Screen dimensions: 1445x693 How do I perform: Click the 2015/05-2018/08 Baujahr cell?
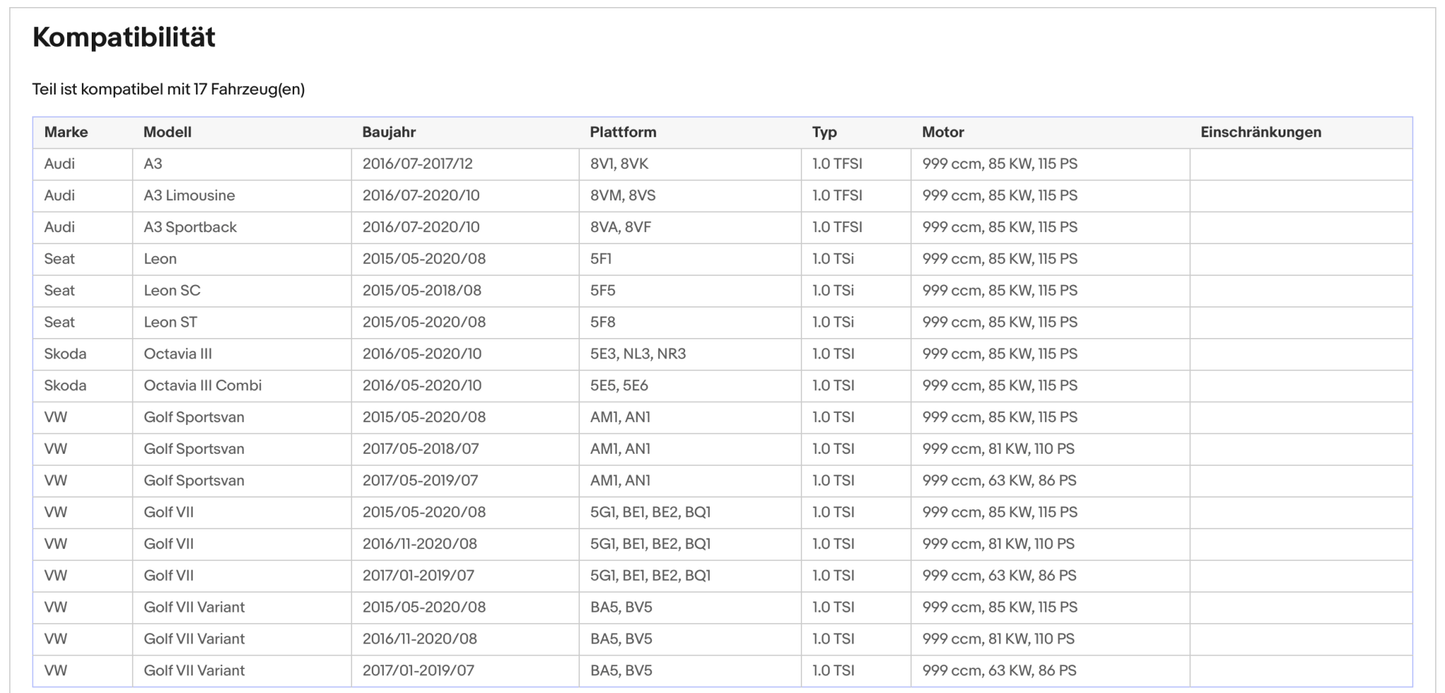[x=423, y=290]
